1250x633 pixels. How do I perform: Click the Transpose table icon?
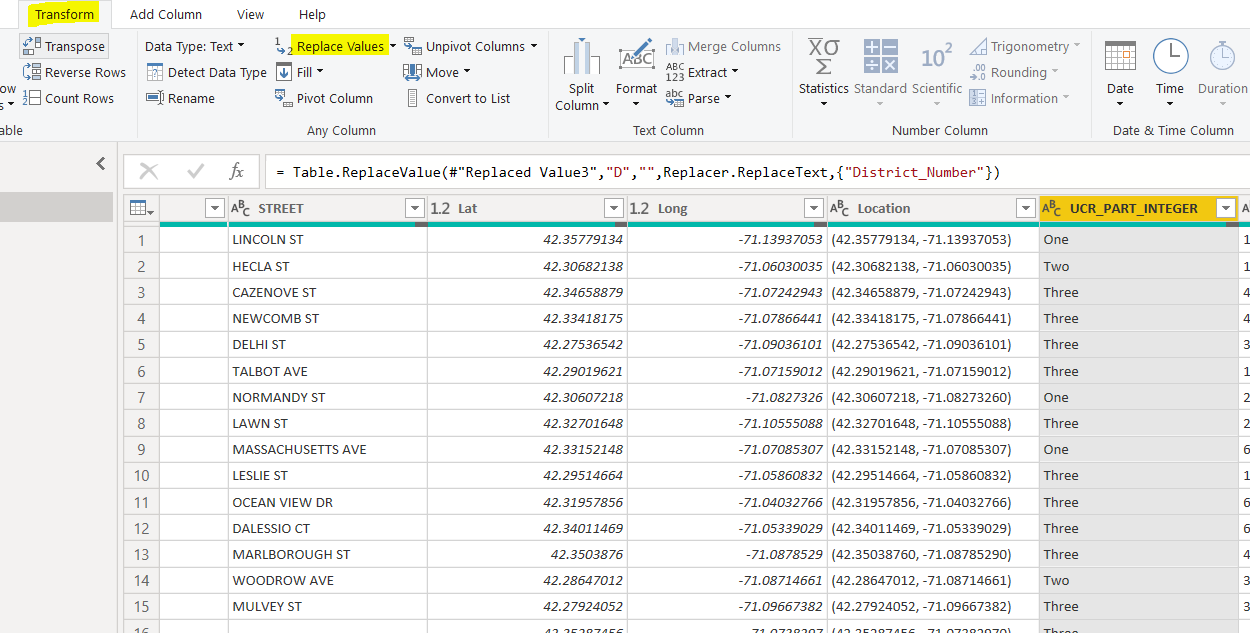(31, 46)
